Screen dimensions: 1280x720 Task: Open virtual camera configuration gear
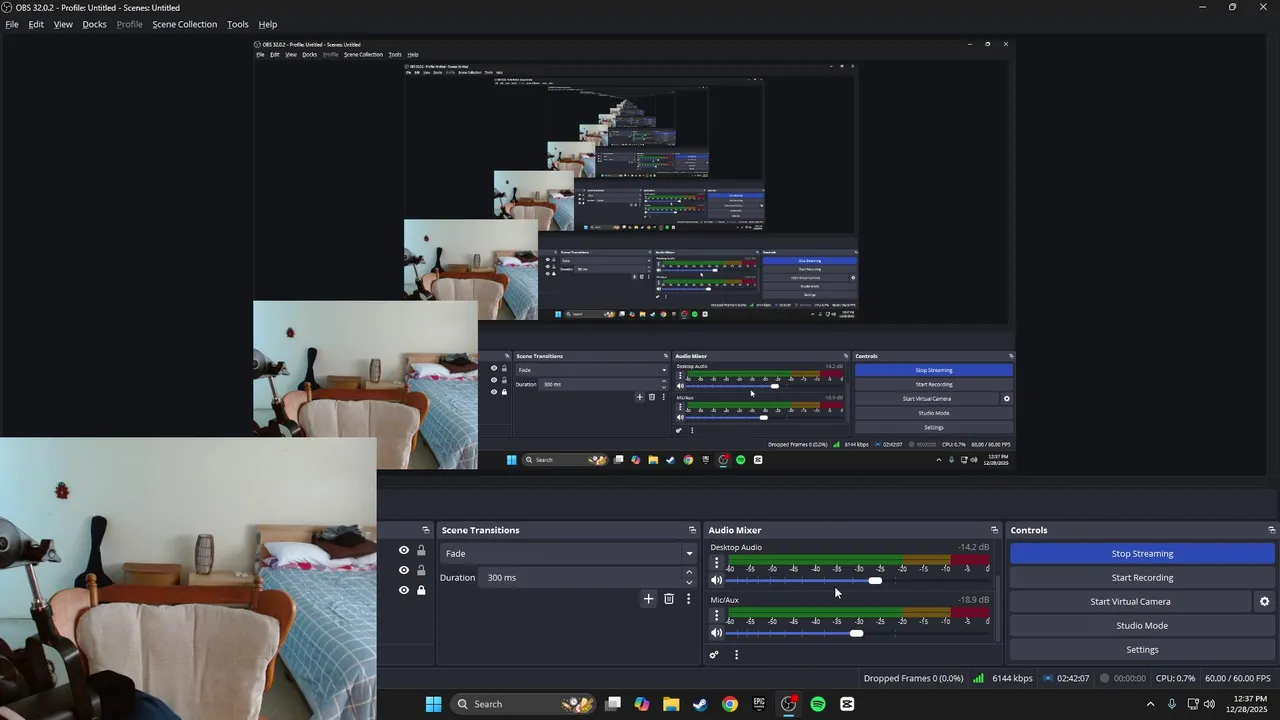coord(1264,601)
